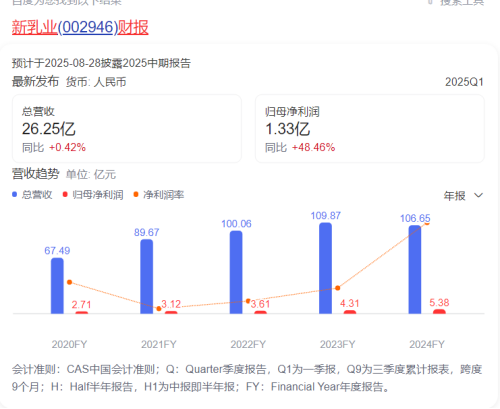This screenshot has width=500, height=409.
Task: Click the 2023FY net profit margin point
Action: (x=337, y=288)
